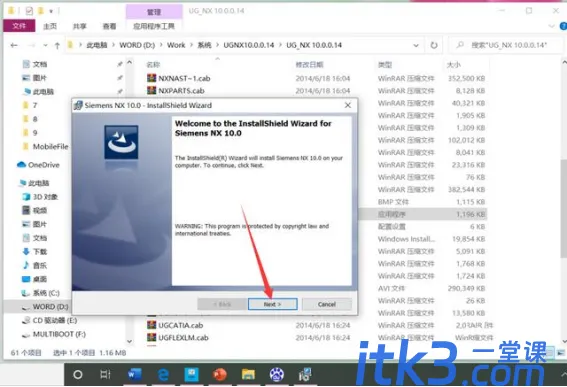The width and height of the screenshot is (567, 387).
Task: Sort by 类型 column header
Action: [x=385, y=65]
